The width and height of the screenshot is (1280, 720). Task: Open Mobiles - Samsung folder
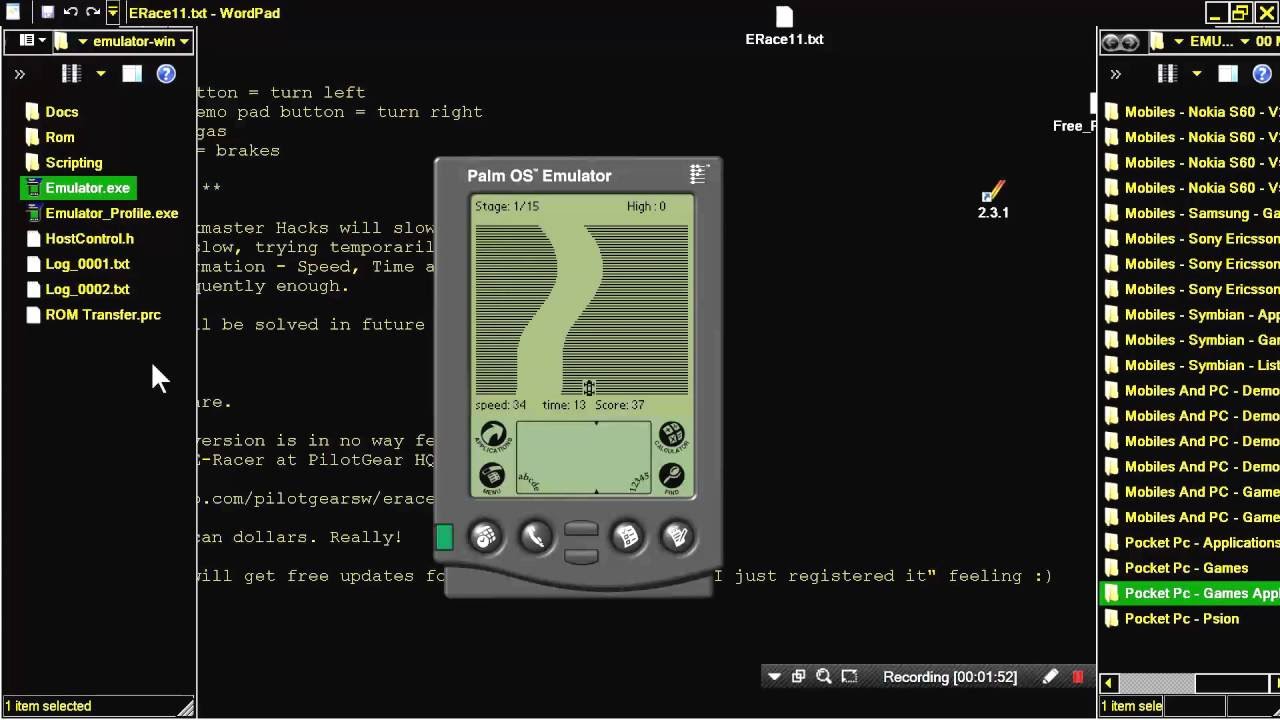pyautogui.click(x=1190, y=213)
